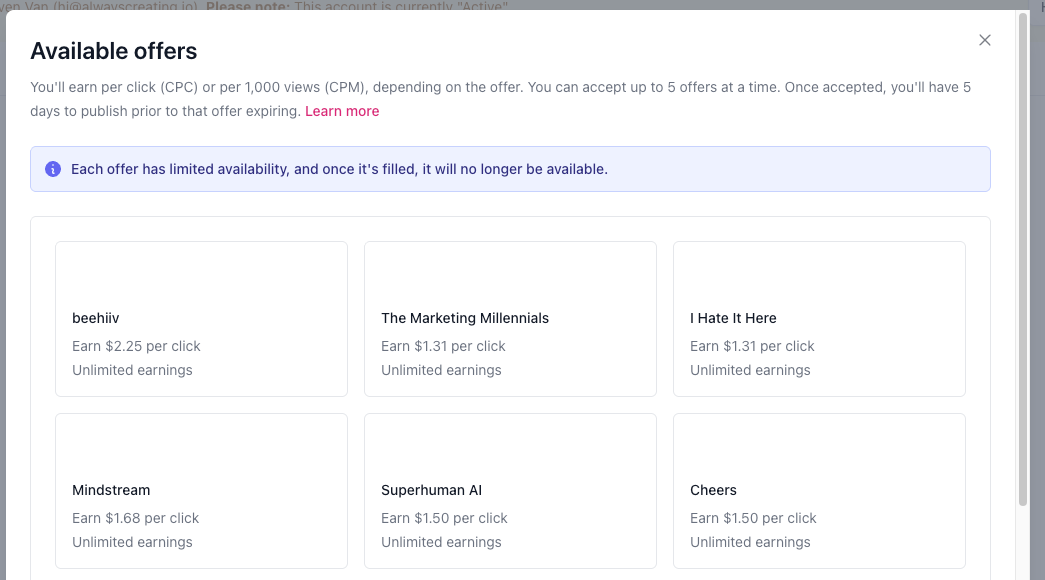
Task: Click the Earn $2.25 per click text
Action: click(x=136, y=346)
